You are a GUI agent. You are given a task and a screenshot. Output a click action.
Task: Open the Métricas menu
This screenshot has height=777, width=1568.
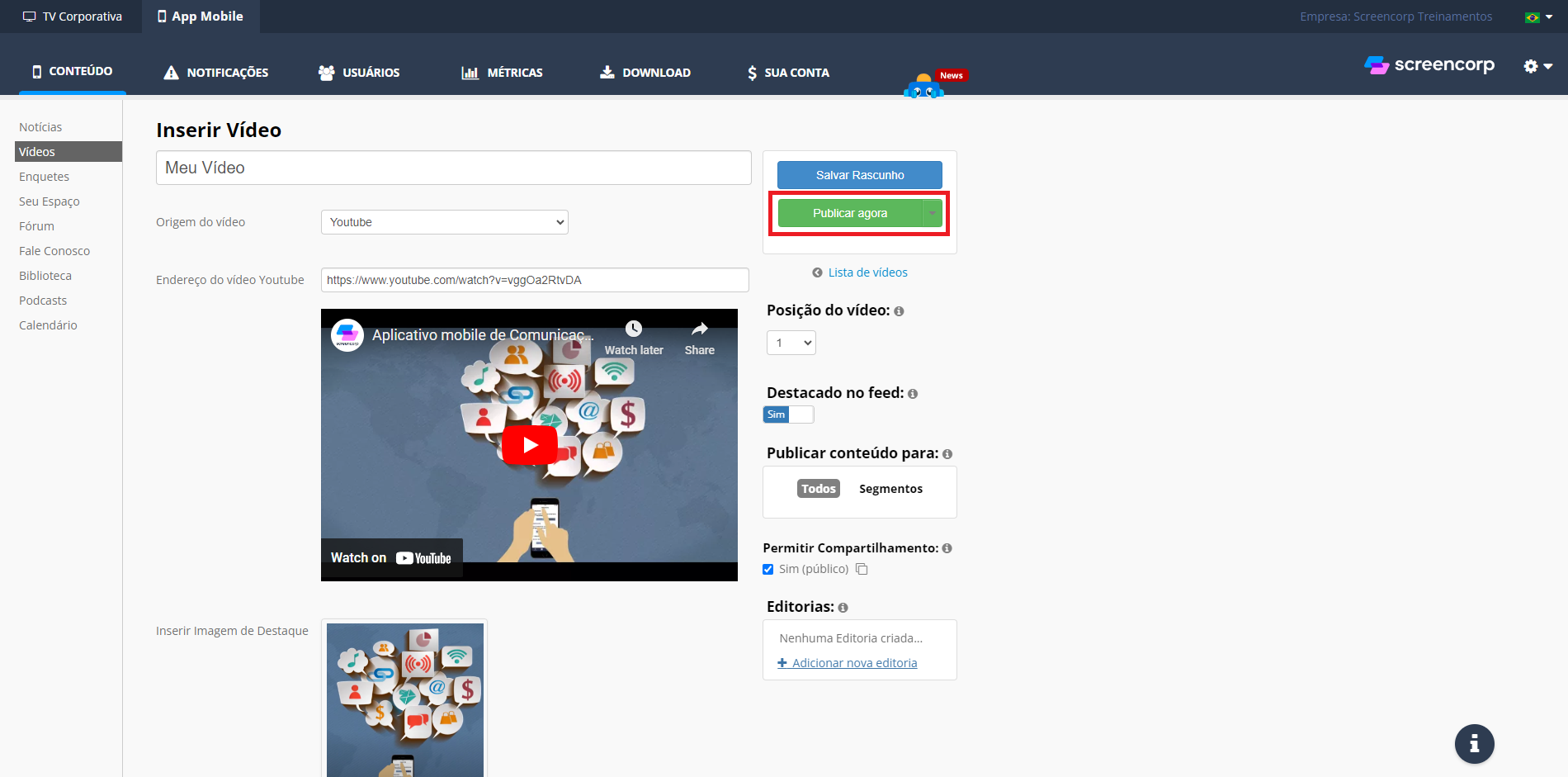pos(502,73)
